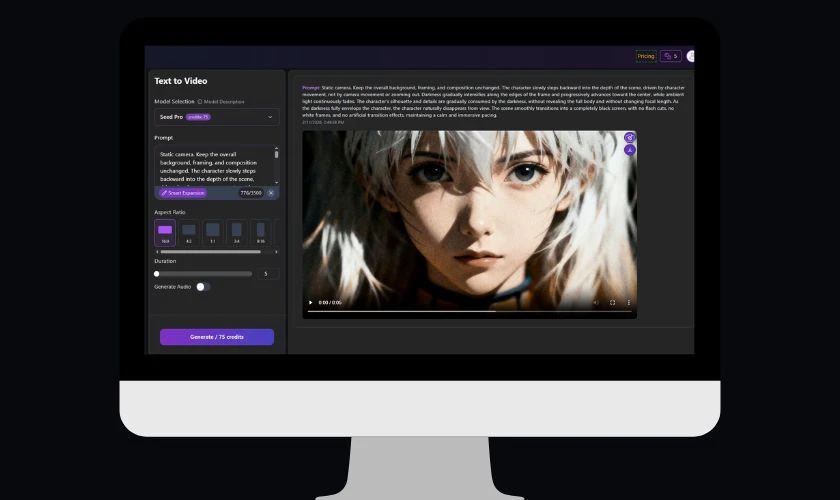Click the download icon on video corner
This screenshot has width=840, height=500.
pos(629,150)
